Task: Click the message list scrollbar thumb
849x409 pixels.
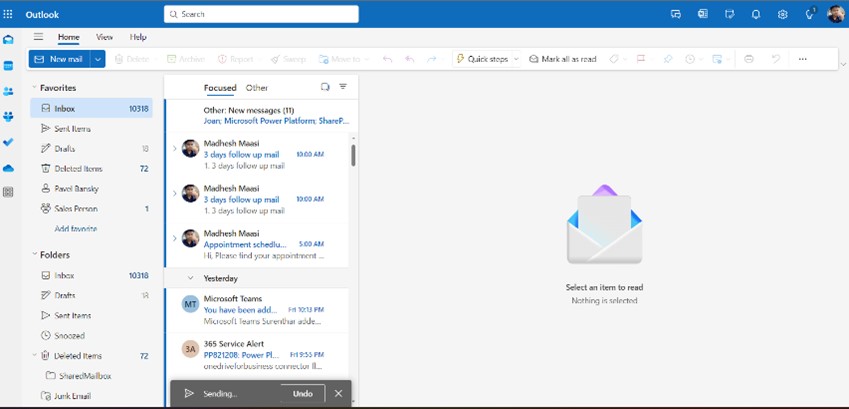Action: pyautogui.click(x=354, y=155)
